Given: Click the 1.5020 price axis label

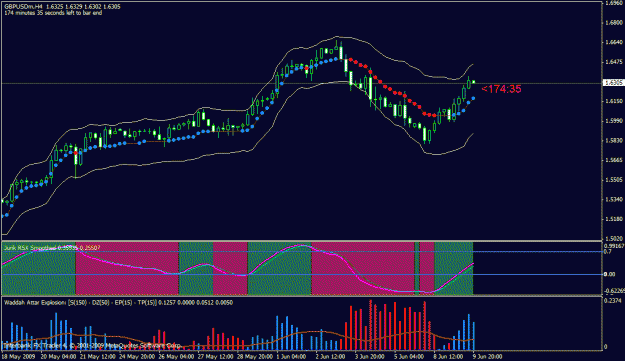Looking at the screenshot, I should click(x=614, y=238).
